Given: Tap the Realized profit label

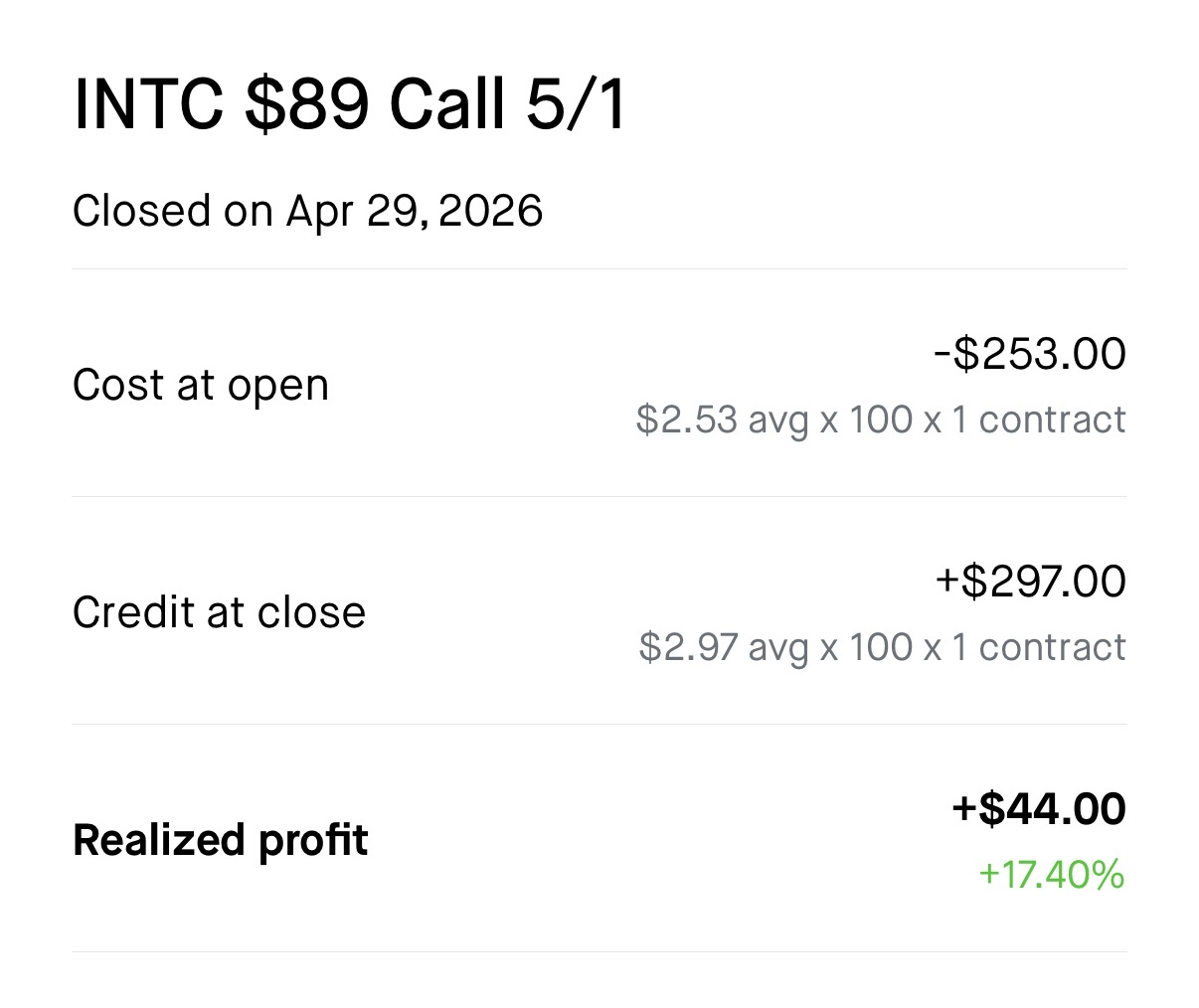Looking at the screenshot, I should [x=221, y=840].
